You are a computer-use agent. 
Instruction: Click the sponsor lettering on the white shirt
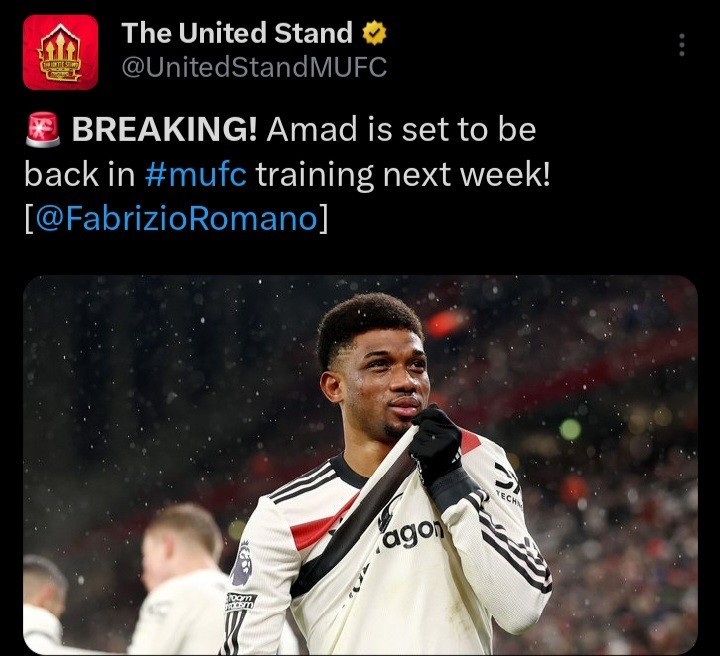(x=411, y=535)
